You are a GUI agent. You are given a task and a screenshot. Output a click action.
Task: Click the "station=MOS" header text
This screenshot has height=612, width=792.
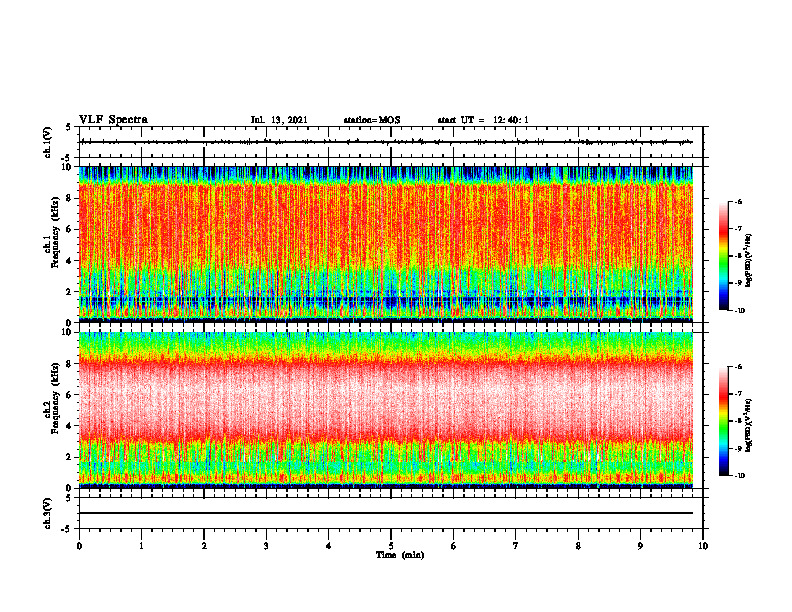tap(372, 120)
